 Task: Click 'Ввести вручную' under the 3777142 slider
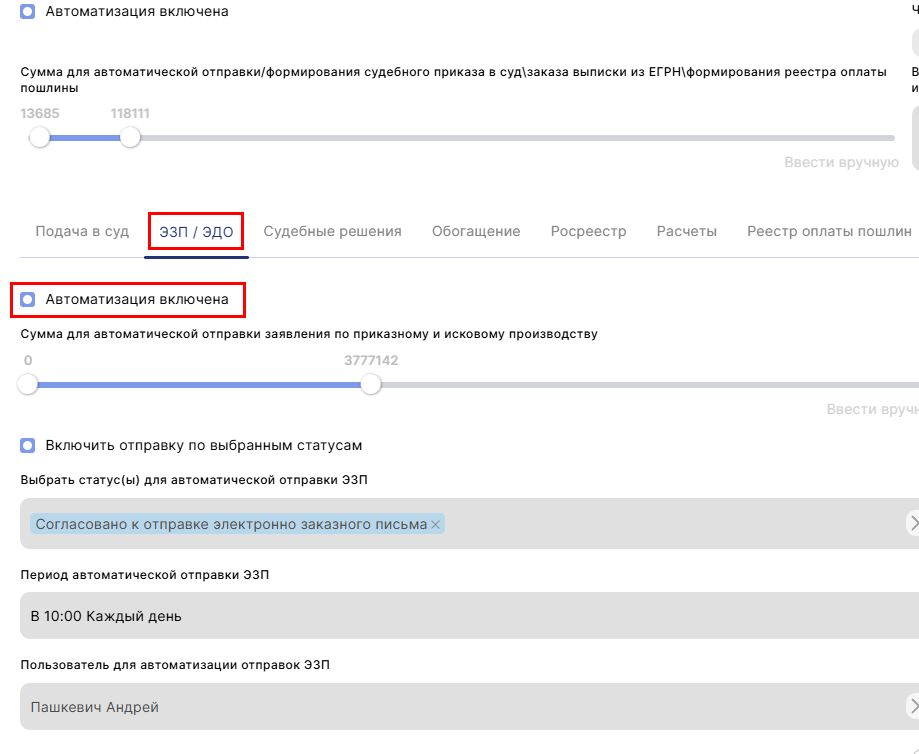click(x=872, y=409)
